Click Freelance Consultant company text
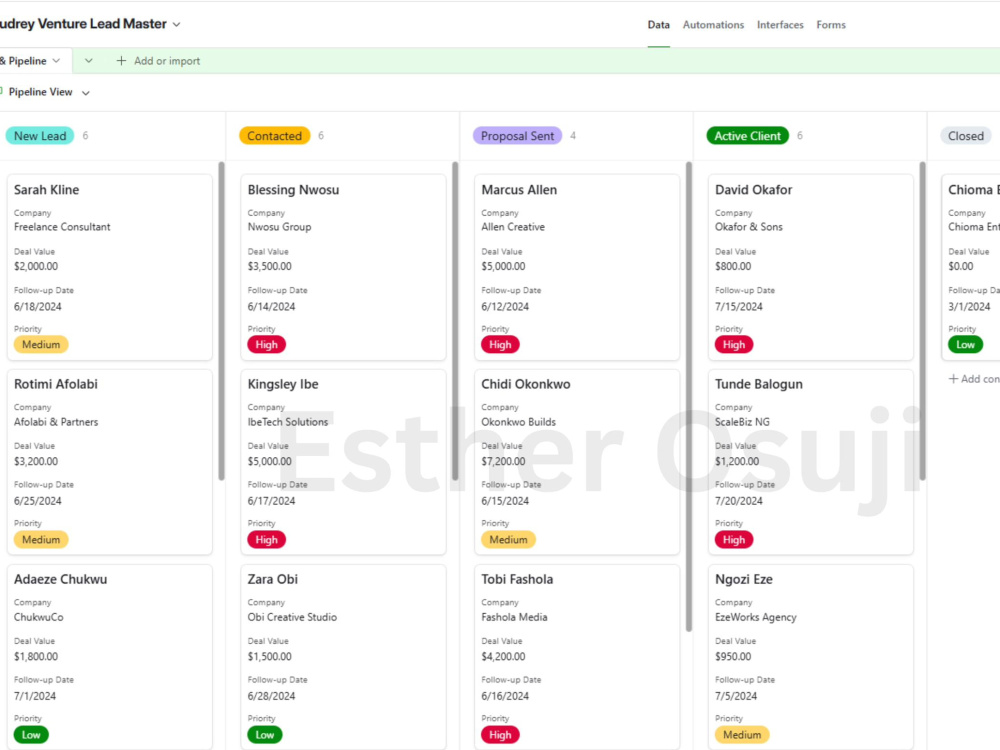 tap(62, 227)
